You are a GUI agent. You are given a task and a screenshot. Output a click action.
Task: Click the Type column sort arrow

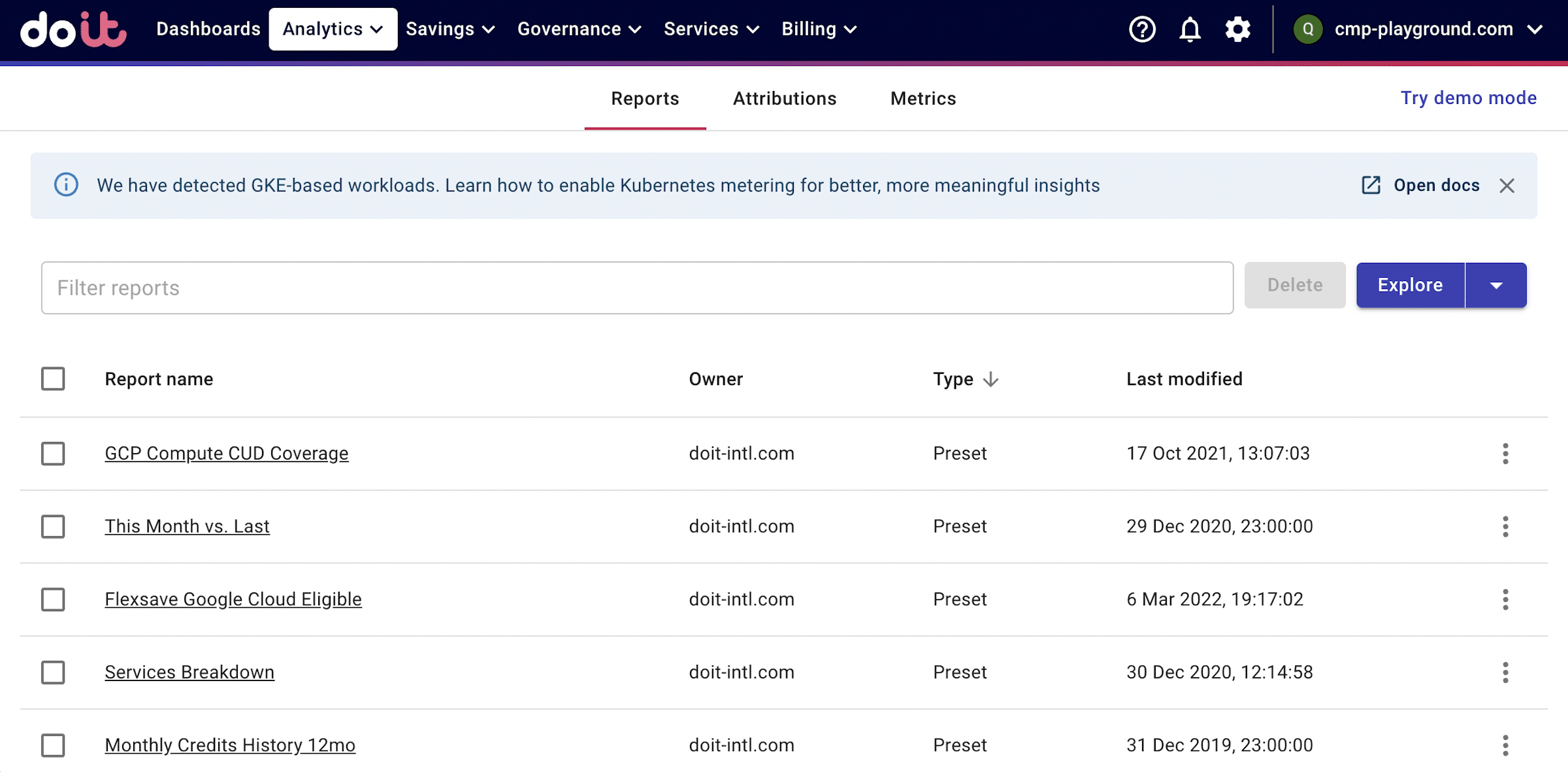coord(990,379)
